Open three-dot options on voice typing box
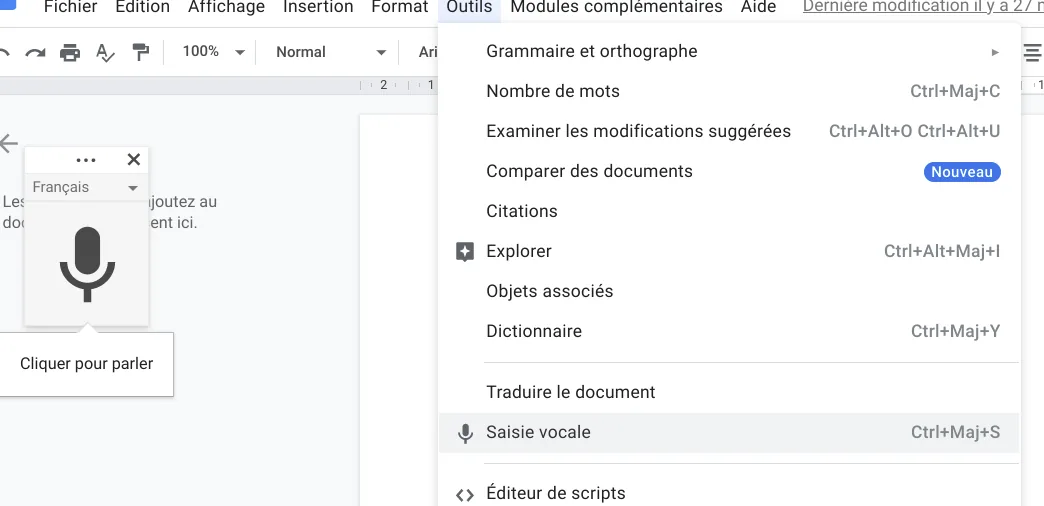This screenshot has width=1044, height=506. (x=86, y=160)
